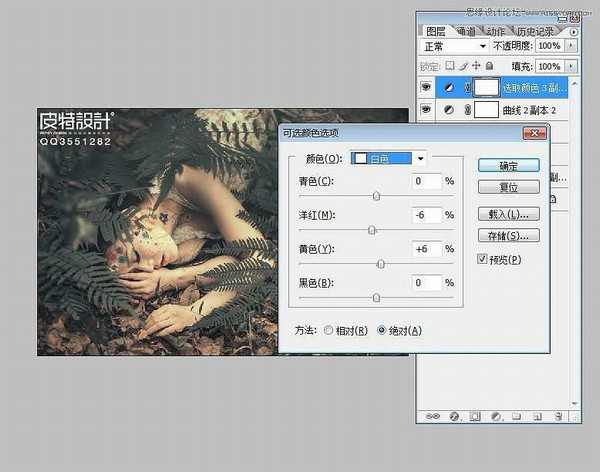Click the new group folder icon
The image size is (600, 472).
tap(514, 415)
